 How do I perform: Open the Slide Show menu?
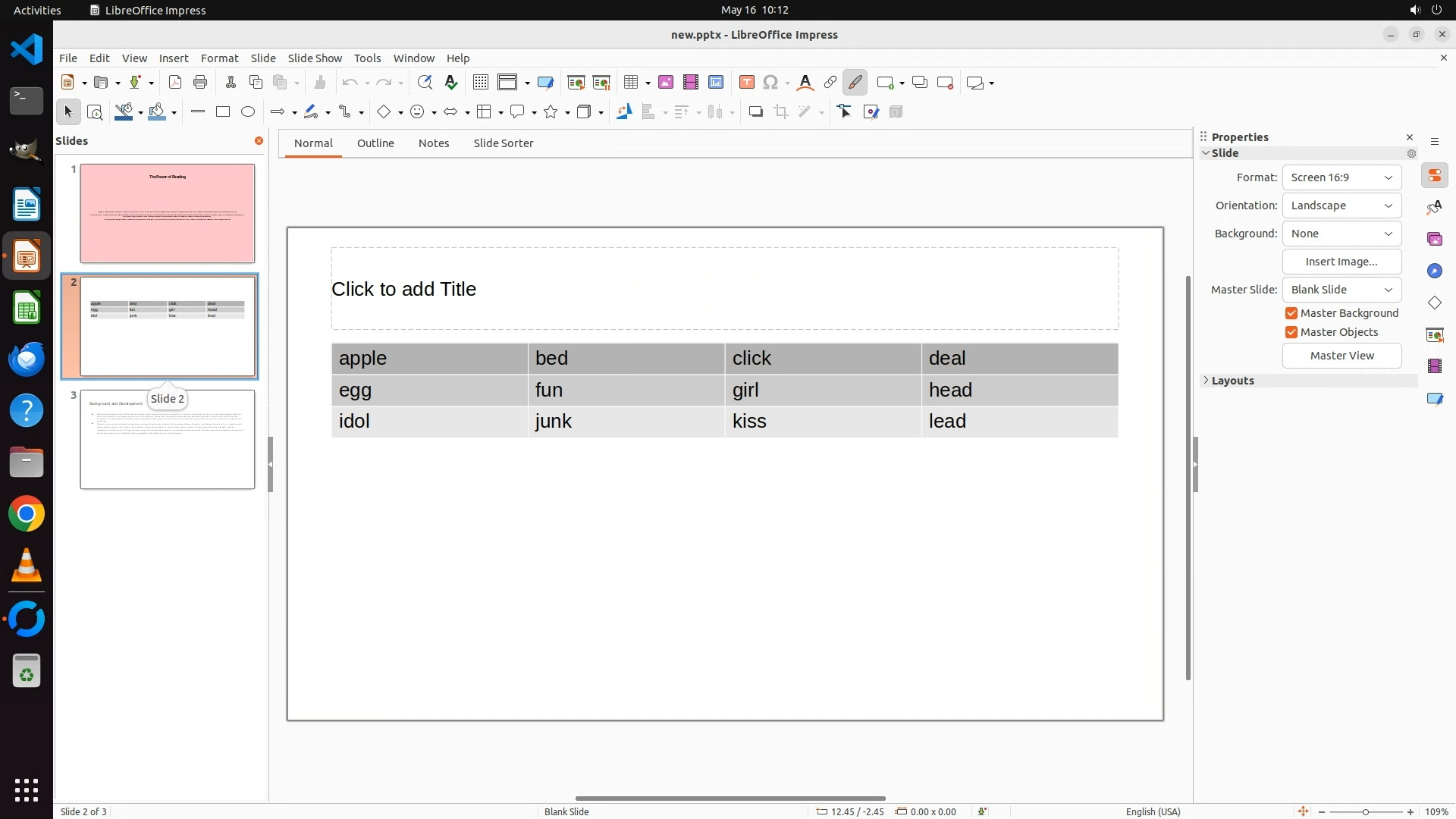tap(315, 58)
